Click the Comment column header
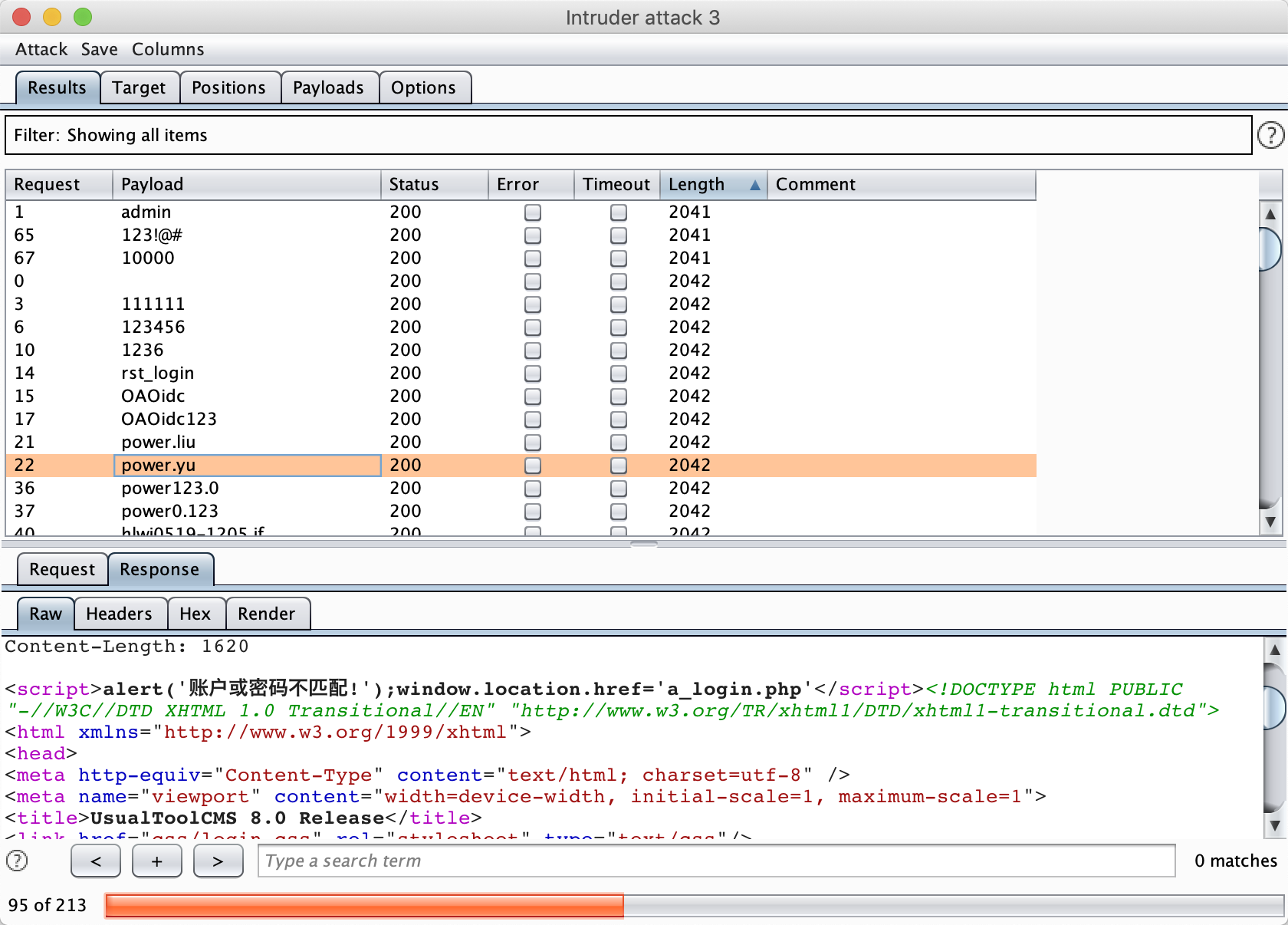 click(x=902, y=185)
